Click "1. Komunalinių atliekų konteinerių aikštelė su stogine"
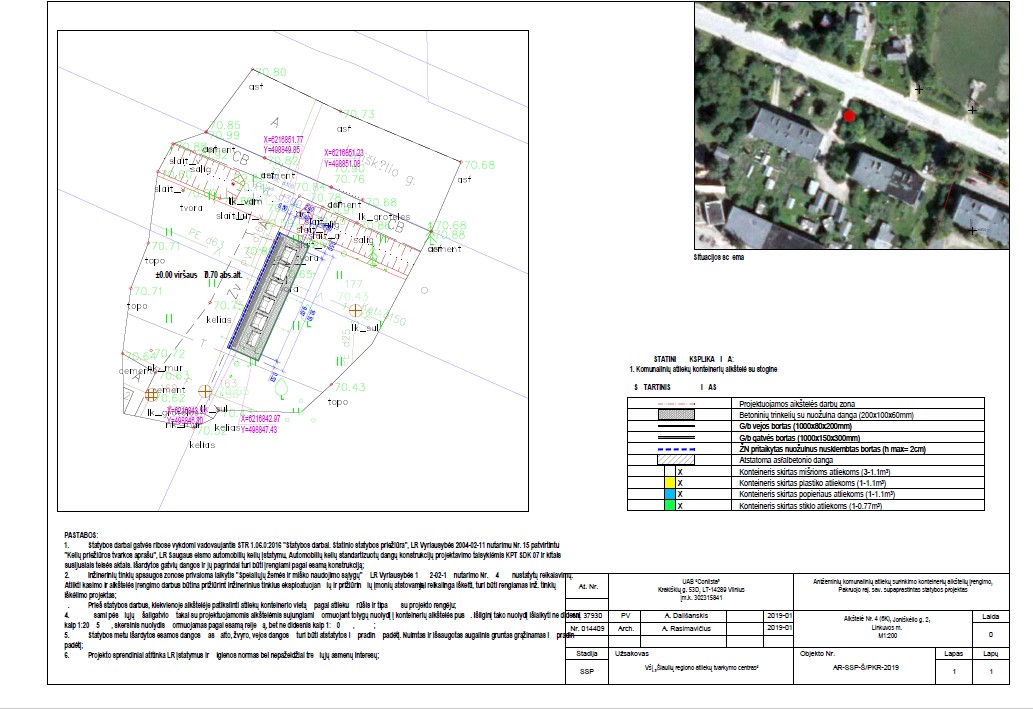The height and width of the screenshot is (709, 1033). (704, 370)
